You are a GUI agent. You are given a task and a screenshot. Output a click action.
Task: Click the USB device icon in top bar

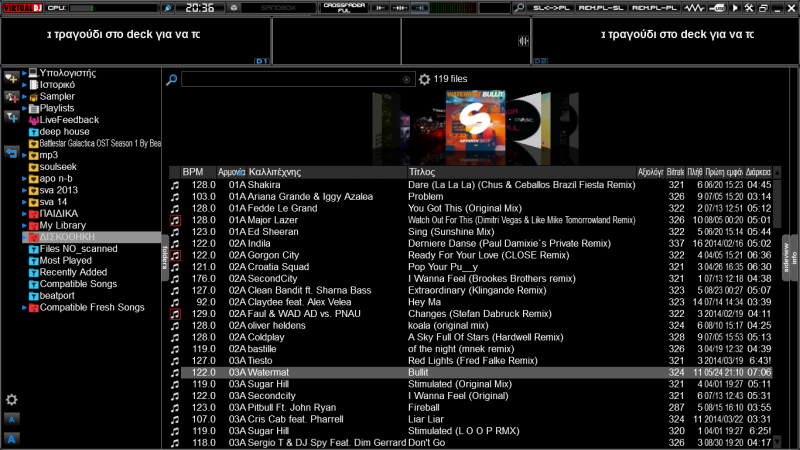tap(717, 8)
